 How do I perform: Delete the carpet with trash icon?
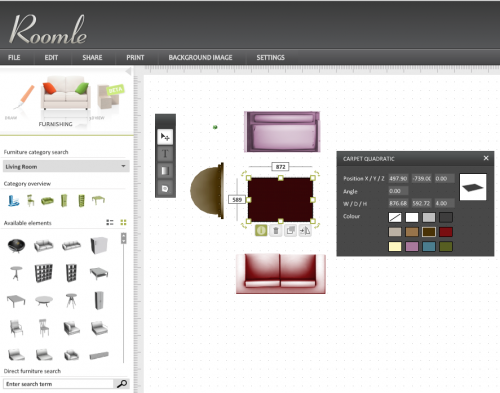point(276,230)
